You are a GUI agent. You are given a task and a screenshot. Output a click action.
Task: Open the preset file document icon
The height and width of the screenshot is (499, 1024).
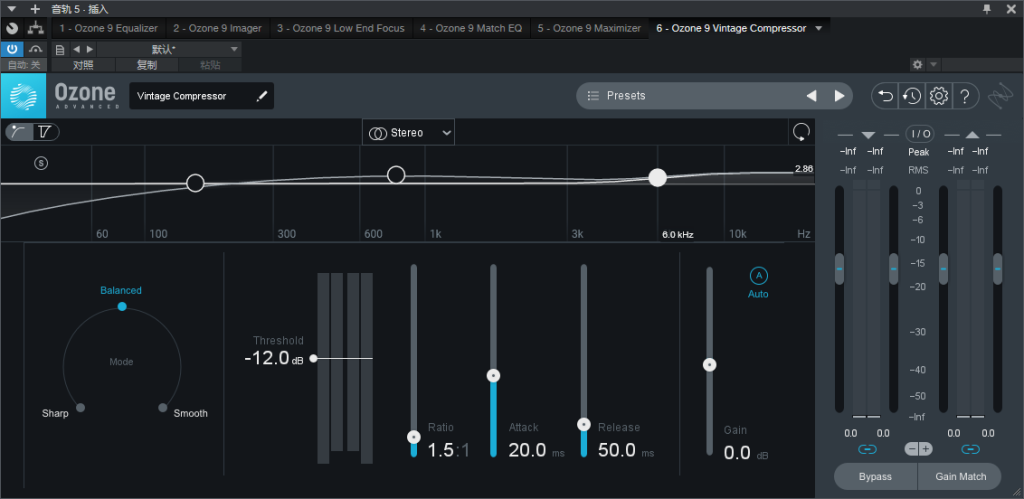[60, 49]
